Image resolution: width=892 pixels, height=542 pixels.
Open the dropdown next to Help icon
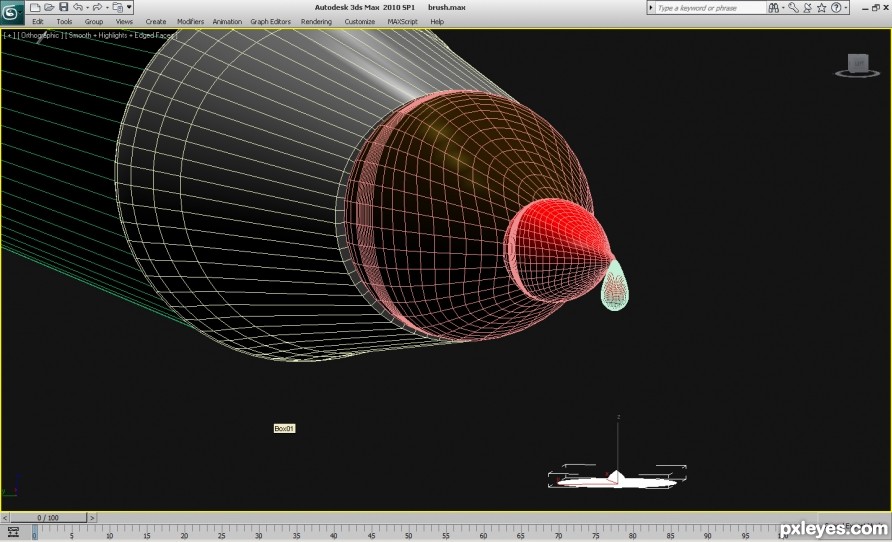point(846,8)
